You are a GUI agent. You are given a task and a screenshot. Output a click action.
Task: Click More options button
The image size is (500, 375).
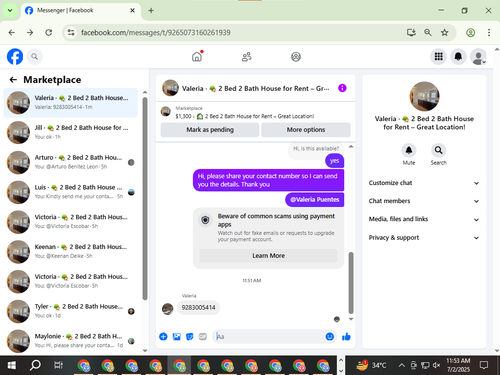(x=306, y=130)
